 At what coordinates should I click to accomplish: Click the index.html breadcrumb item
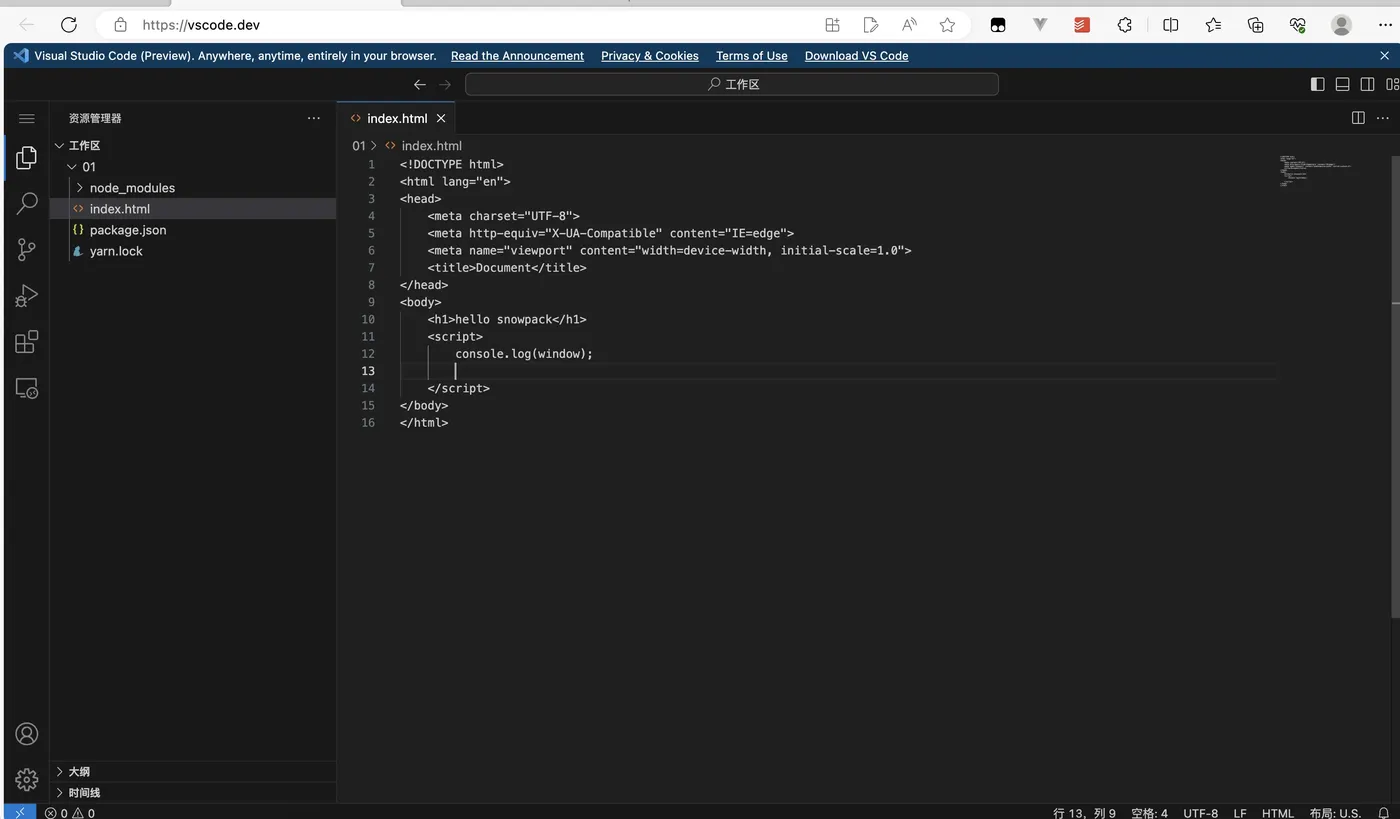click(x=431, y=146)
